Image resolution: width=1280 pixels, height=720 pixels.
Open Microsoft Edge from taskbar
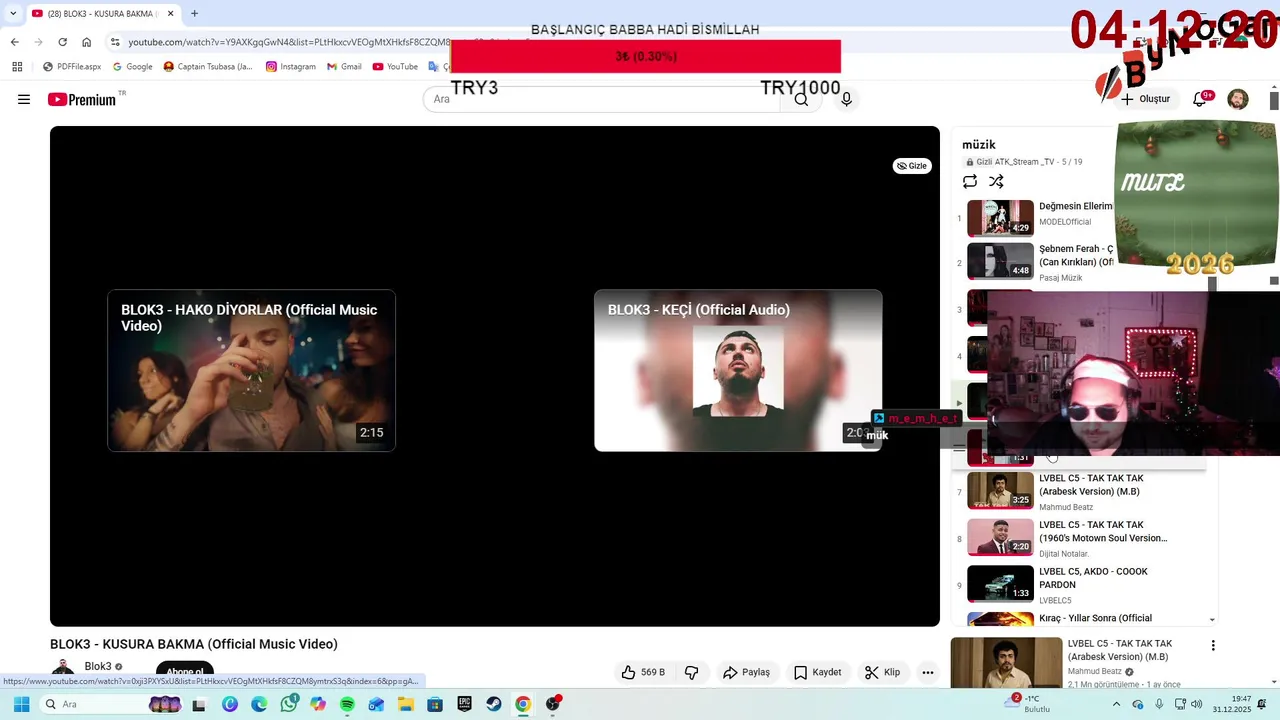click(260, 704)
